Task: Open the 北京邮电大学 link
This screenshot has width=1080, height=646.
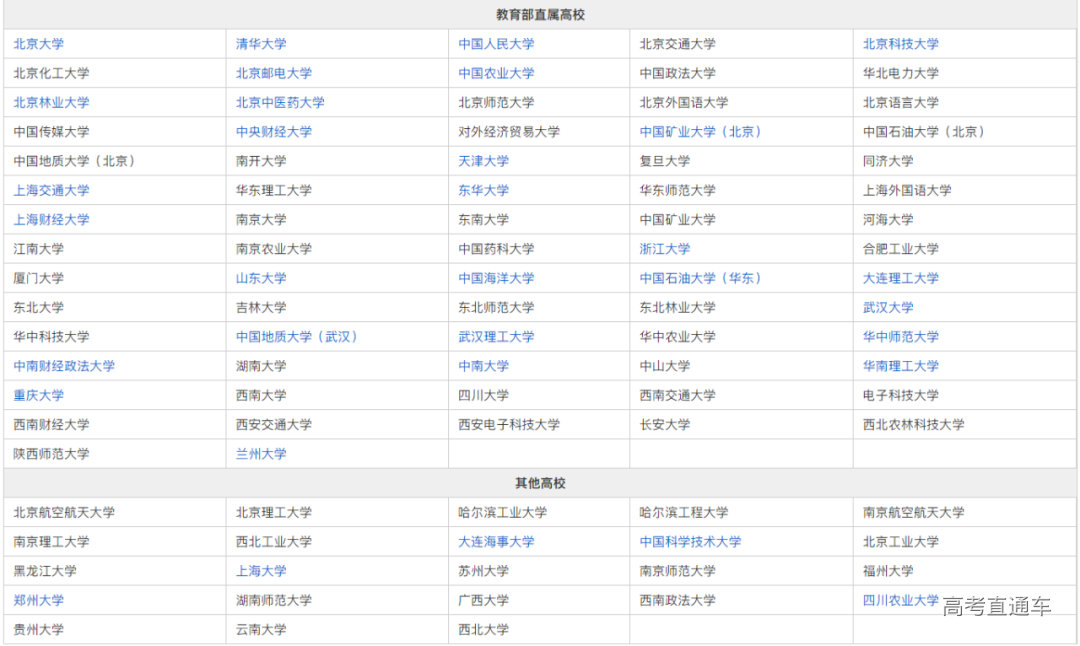Action: [x=274, y=73]
